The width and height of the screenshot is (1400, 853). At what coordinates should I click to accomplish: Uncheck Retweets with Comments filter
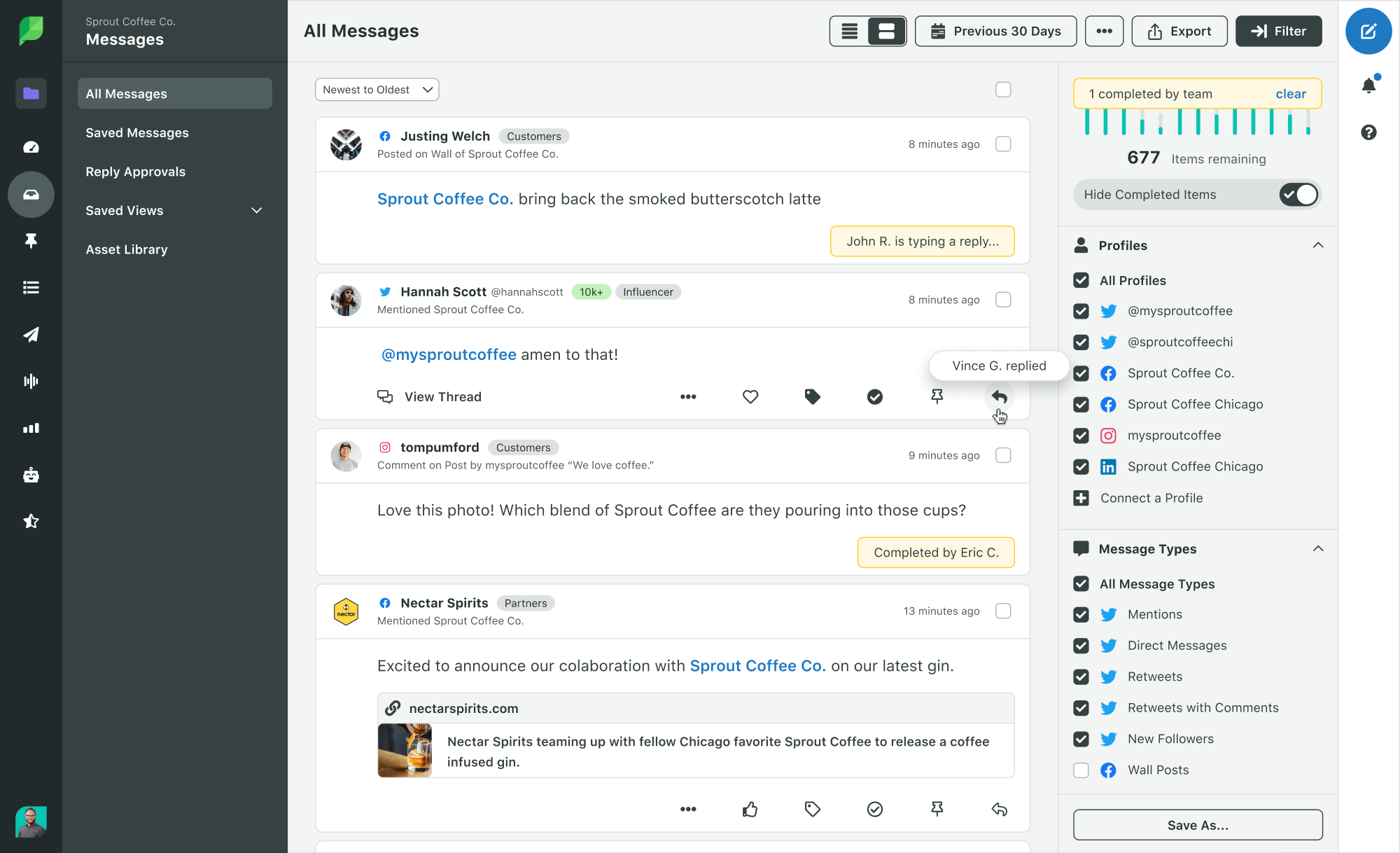pyautogui.click(x=1081, y=707)
